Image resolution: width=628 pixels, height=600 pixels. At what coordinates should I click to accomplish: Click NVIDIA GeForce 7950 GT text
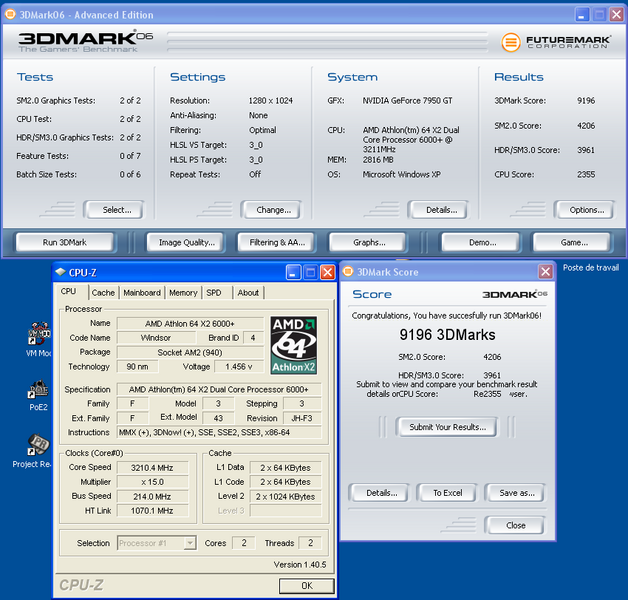(x=407, y=101)
